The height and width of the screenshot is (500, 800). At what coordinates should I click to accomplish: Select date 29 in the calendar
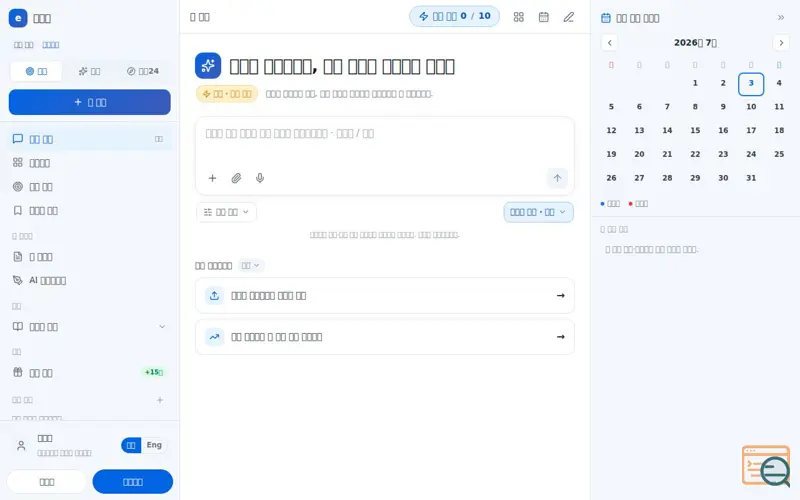[x=695, y=178]
